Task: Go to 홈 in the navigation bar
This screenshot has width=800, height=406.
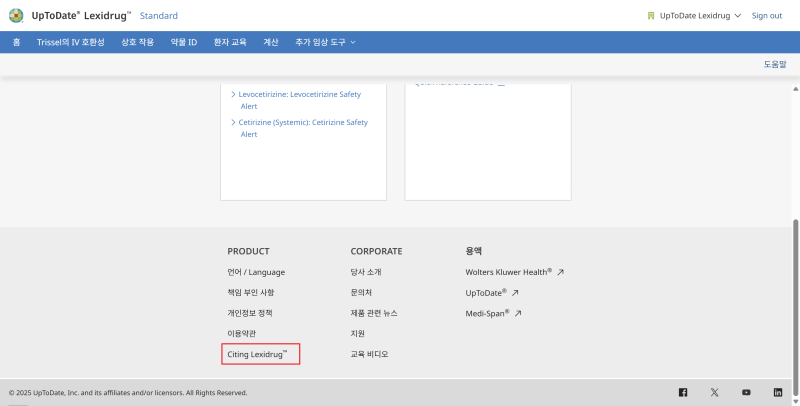Action: (x=16, y=42)
